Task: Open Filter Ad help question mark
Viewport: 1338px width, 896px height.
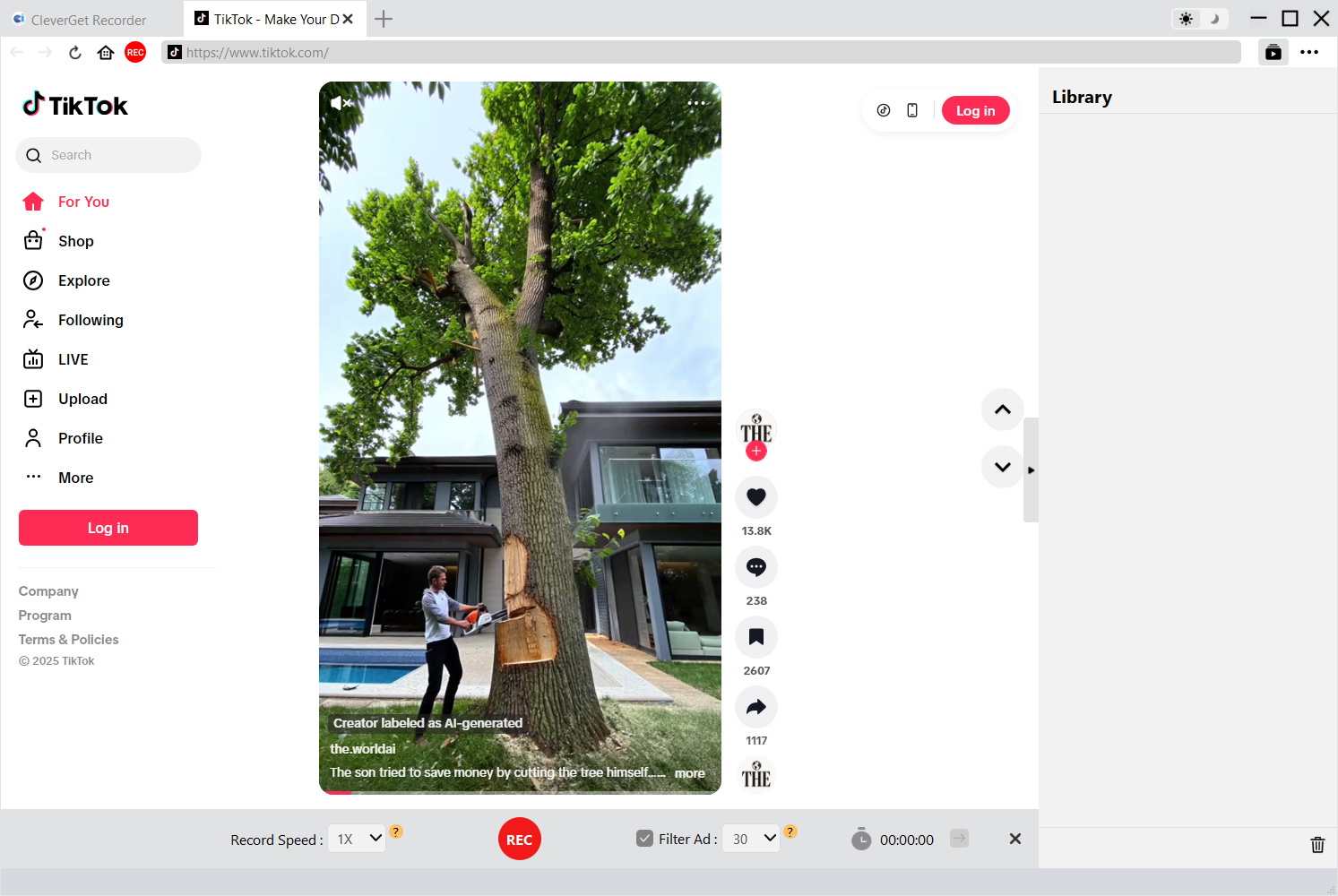Action: [790, 831]
